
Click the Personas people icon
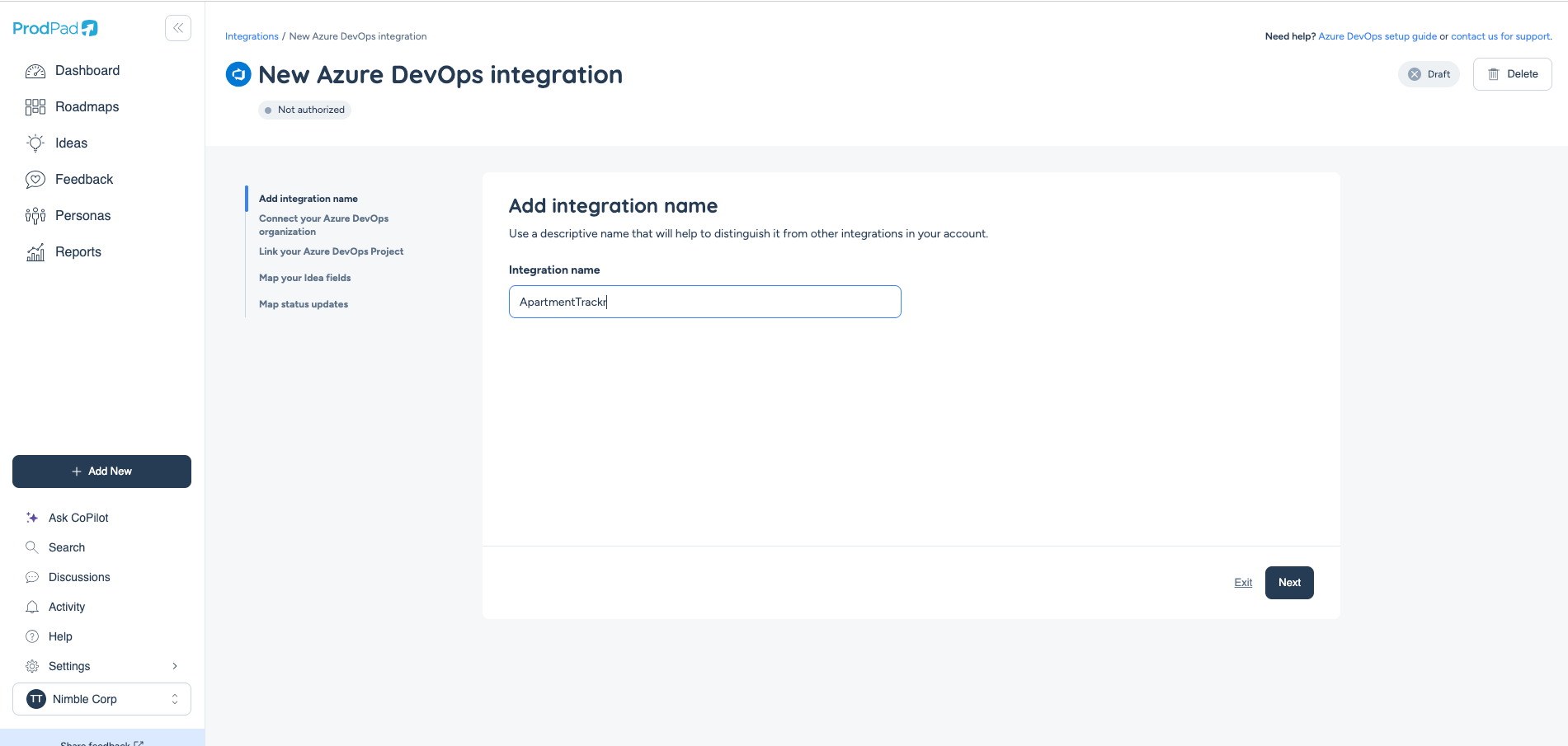(x=35, y=216)
